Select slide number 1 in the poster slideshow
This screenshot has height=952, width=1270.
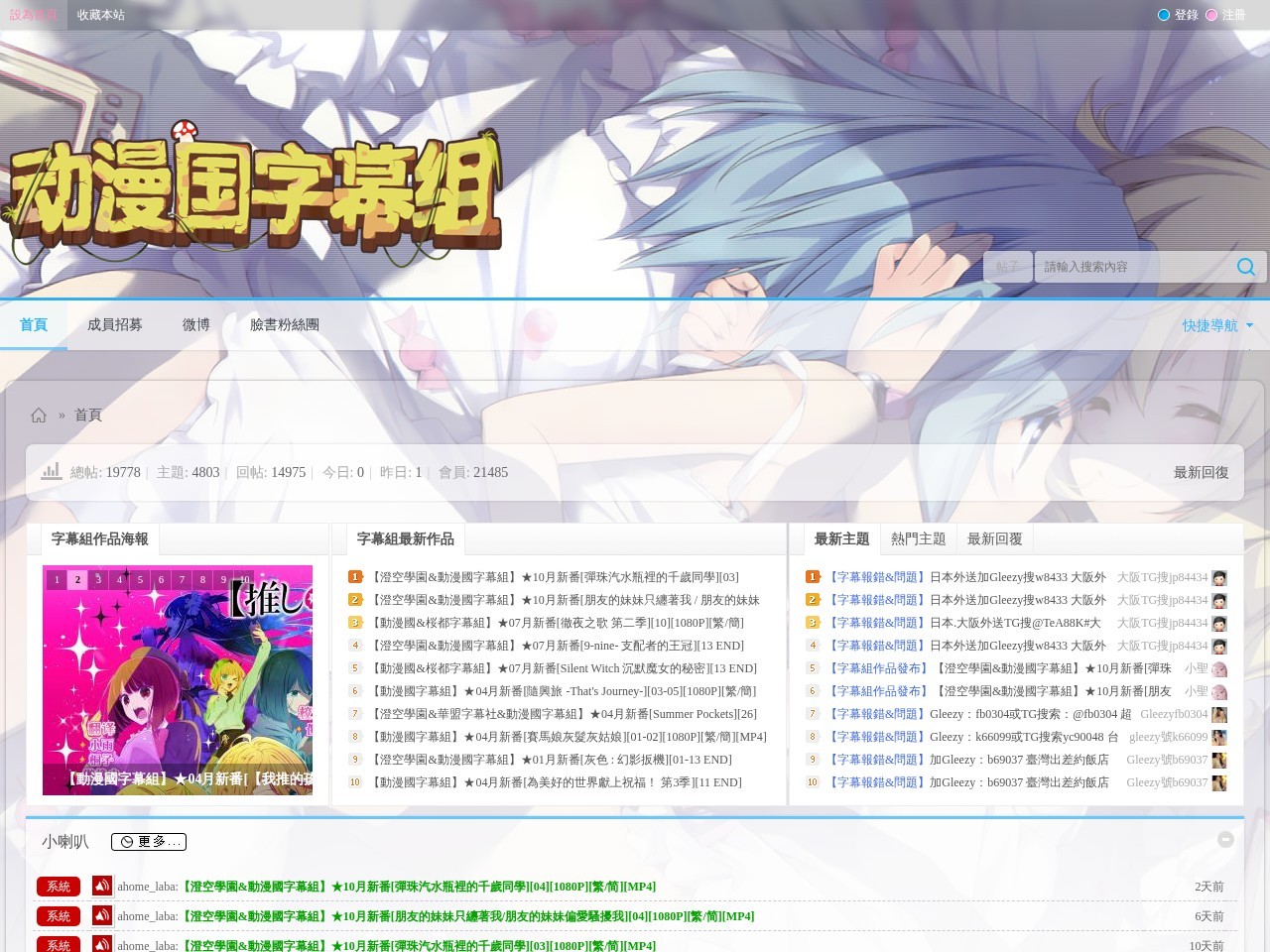[57, 580]
